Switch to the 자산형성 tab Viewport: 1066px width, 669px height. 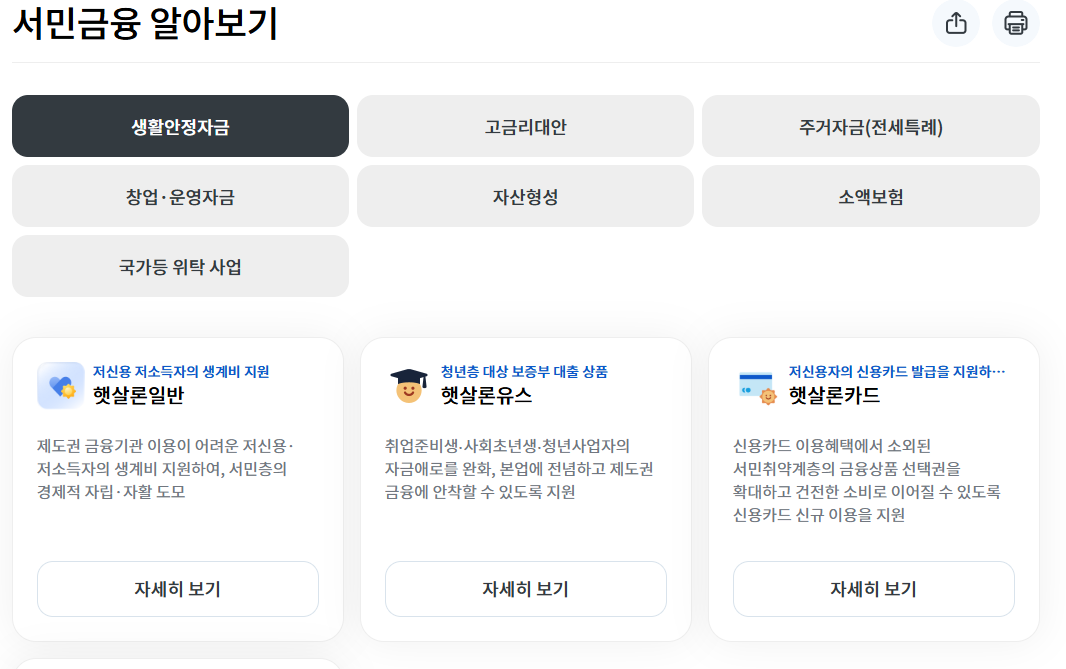coord(525,196)
